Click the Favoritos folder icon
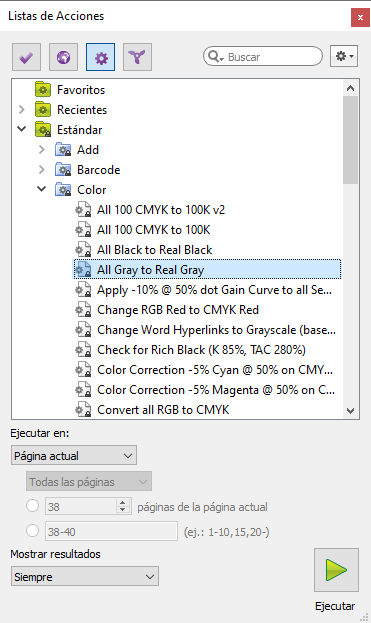Image resolution: width=371 pixels, height=623 pixels. coord(43,90)
